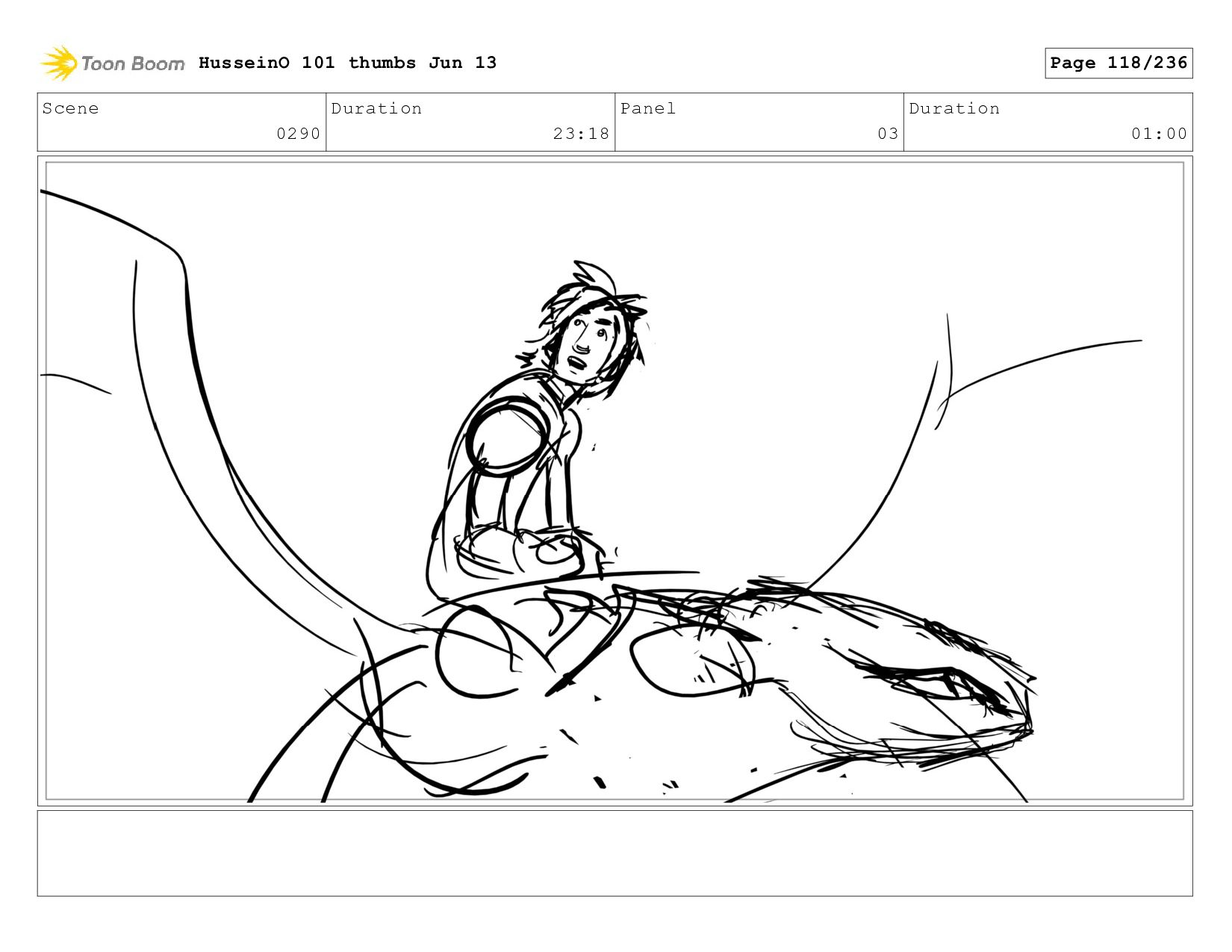Click the Toon Boom logo
The width and height of the screenshot is (1232, 952).
click(112, 63)
